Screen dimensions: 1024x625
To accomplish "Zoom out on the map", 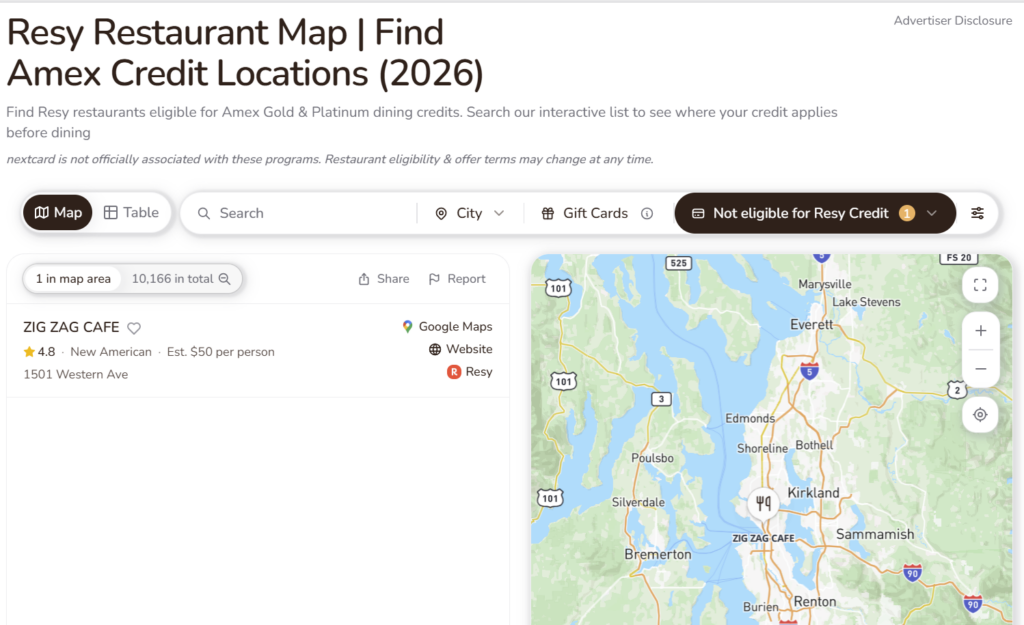I will pyautogui.click(x=980, y=369).
